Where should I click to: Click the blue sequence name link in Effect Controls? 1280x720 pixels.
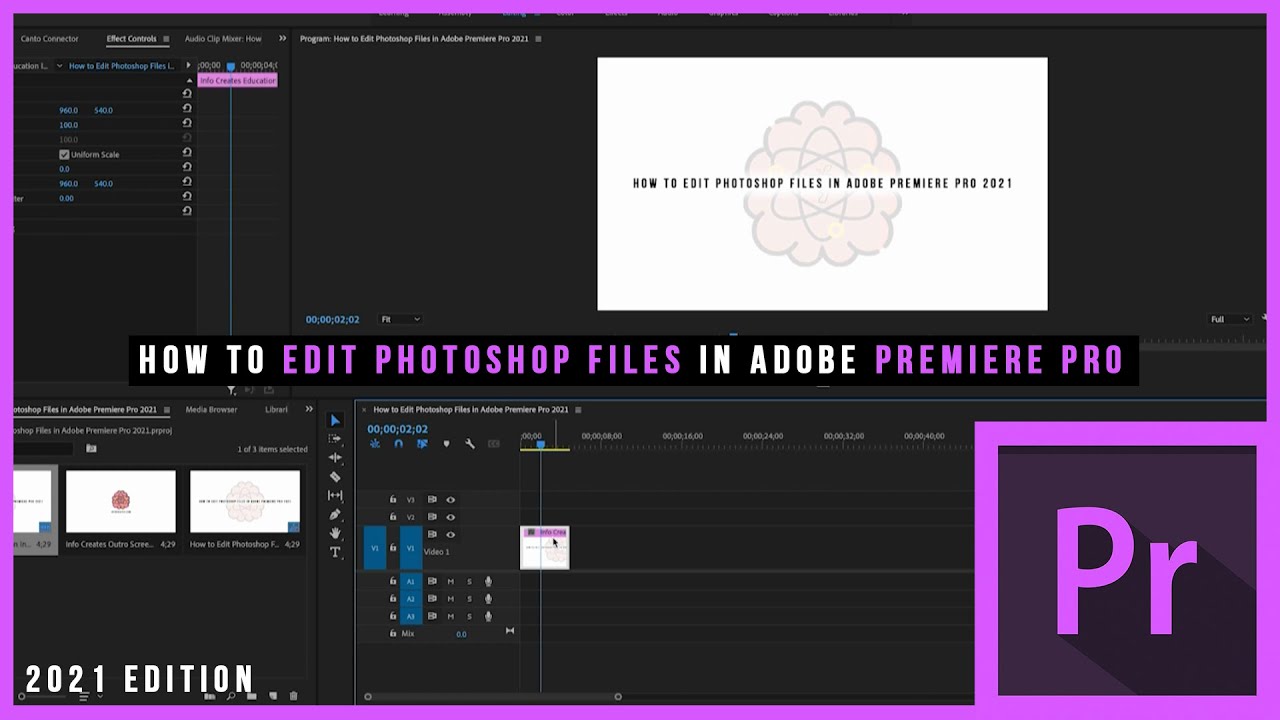(120, 66)
